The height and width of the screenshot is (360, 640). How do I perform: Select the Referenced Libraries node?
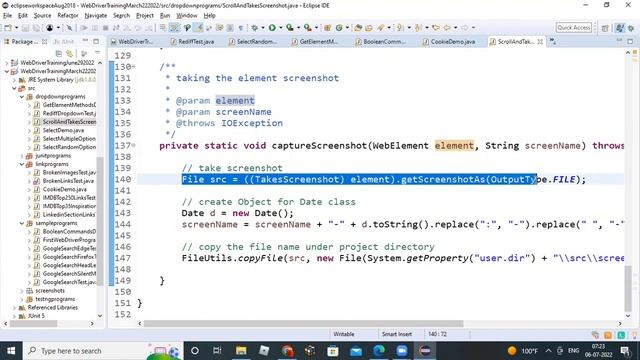52,307
